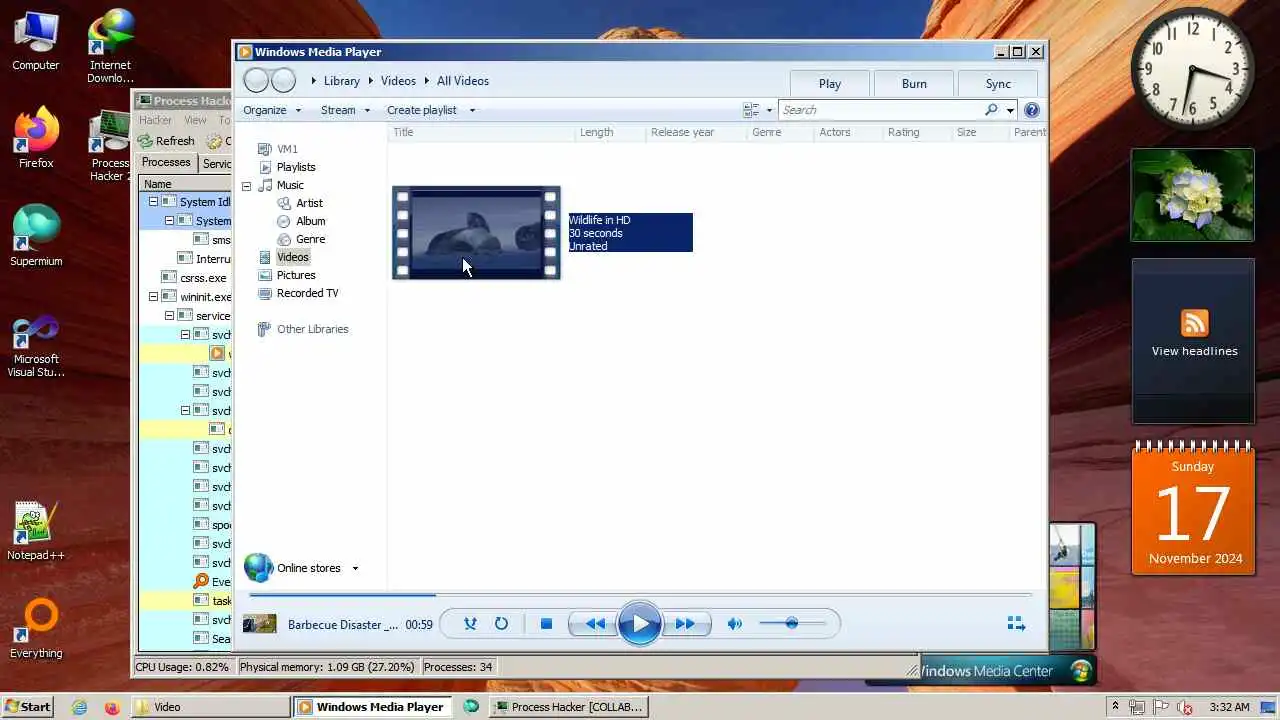The height and width of the screenshot is (720, 1280).
Task: Select VM1 in the navigation tree
Action: coord(287,149)
